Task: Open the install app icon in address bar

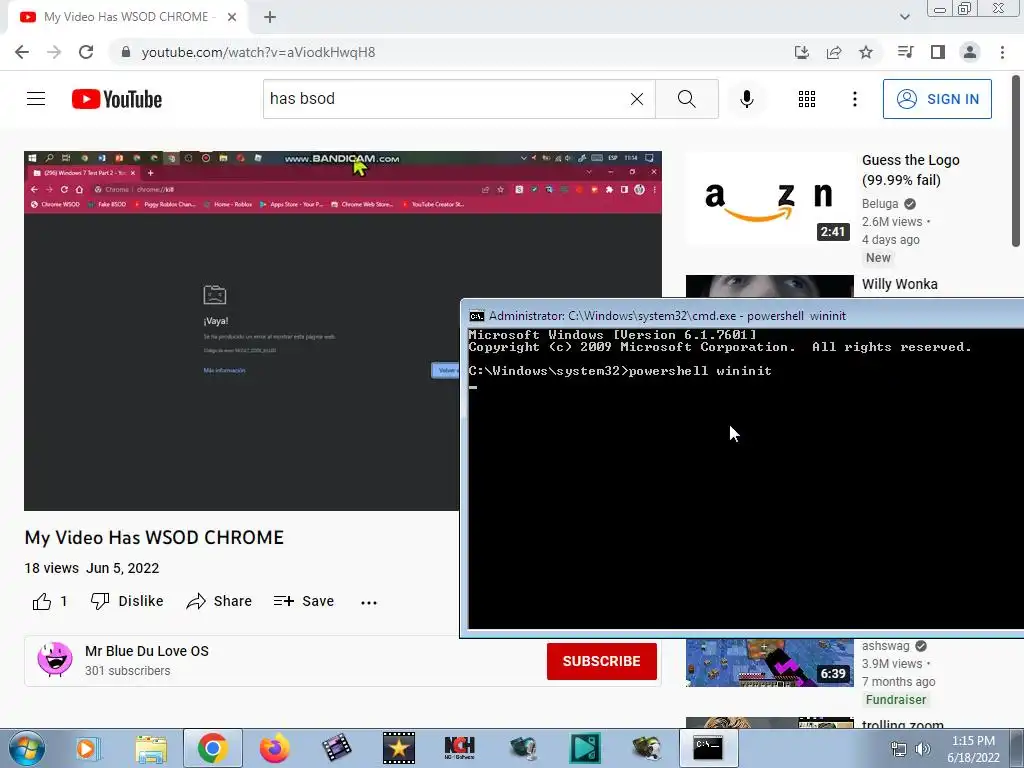Action: pyautogui.click(x=802, y=52)
